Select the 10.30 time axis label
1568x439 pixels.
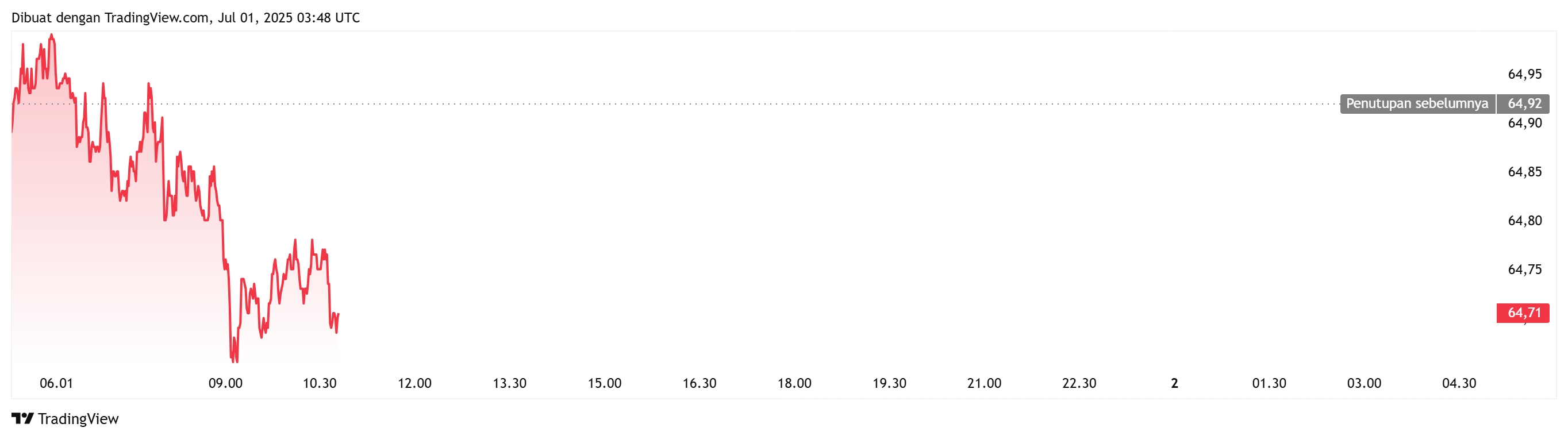coord(320,384)
